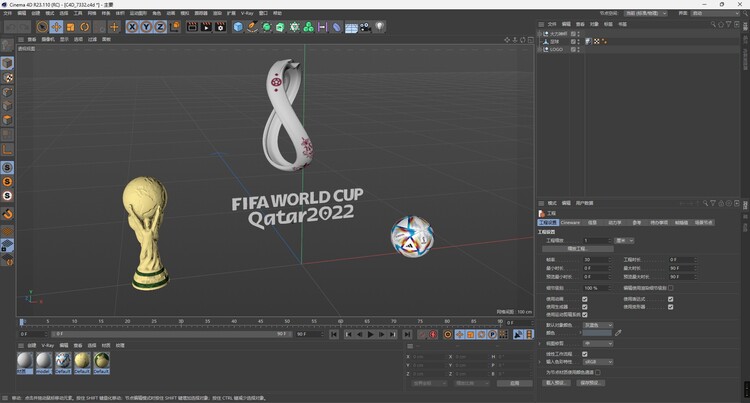Open the V-Ray menu in the top menu bar
The width and height of the screenshot is (750, 403).
(247, 13)
